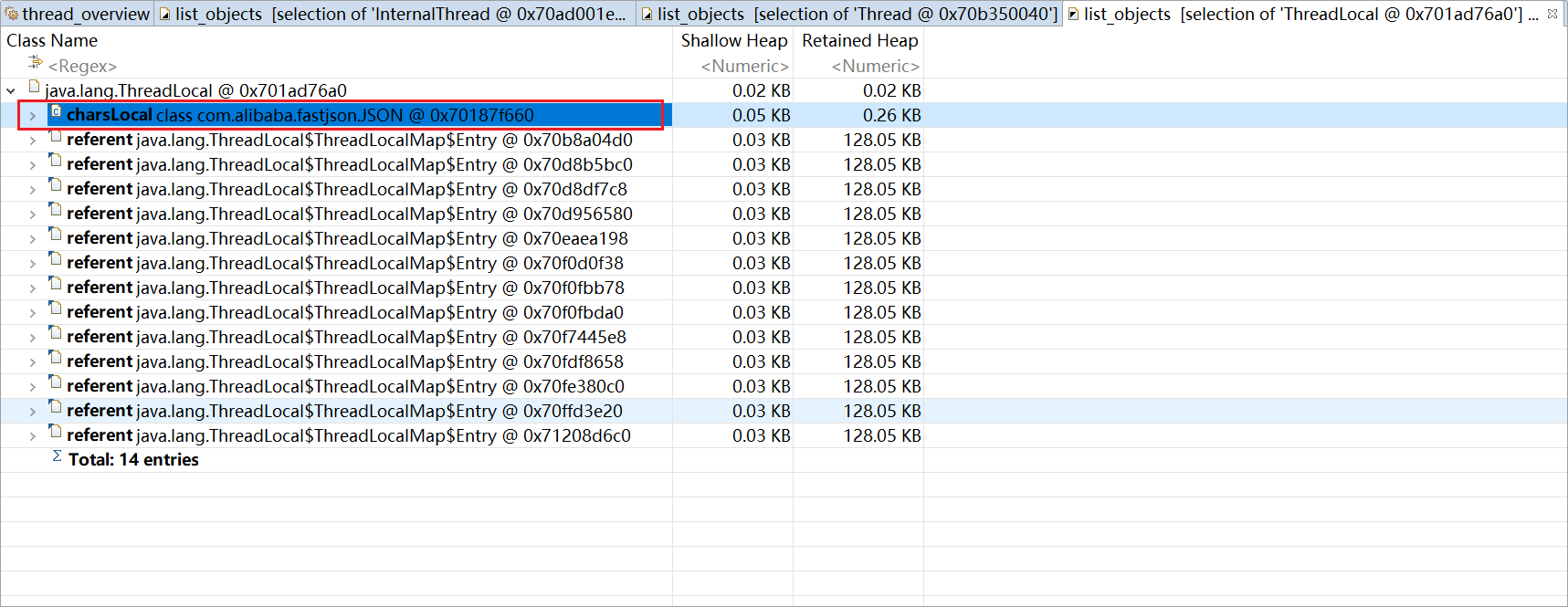Switch to the thread_overview tab
Viewport: 1568px width, 607px height.
point(77,14)
